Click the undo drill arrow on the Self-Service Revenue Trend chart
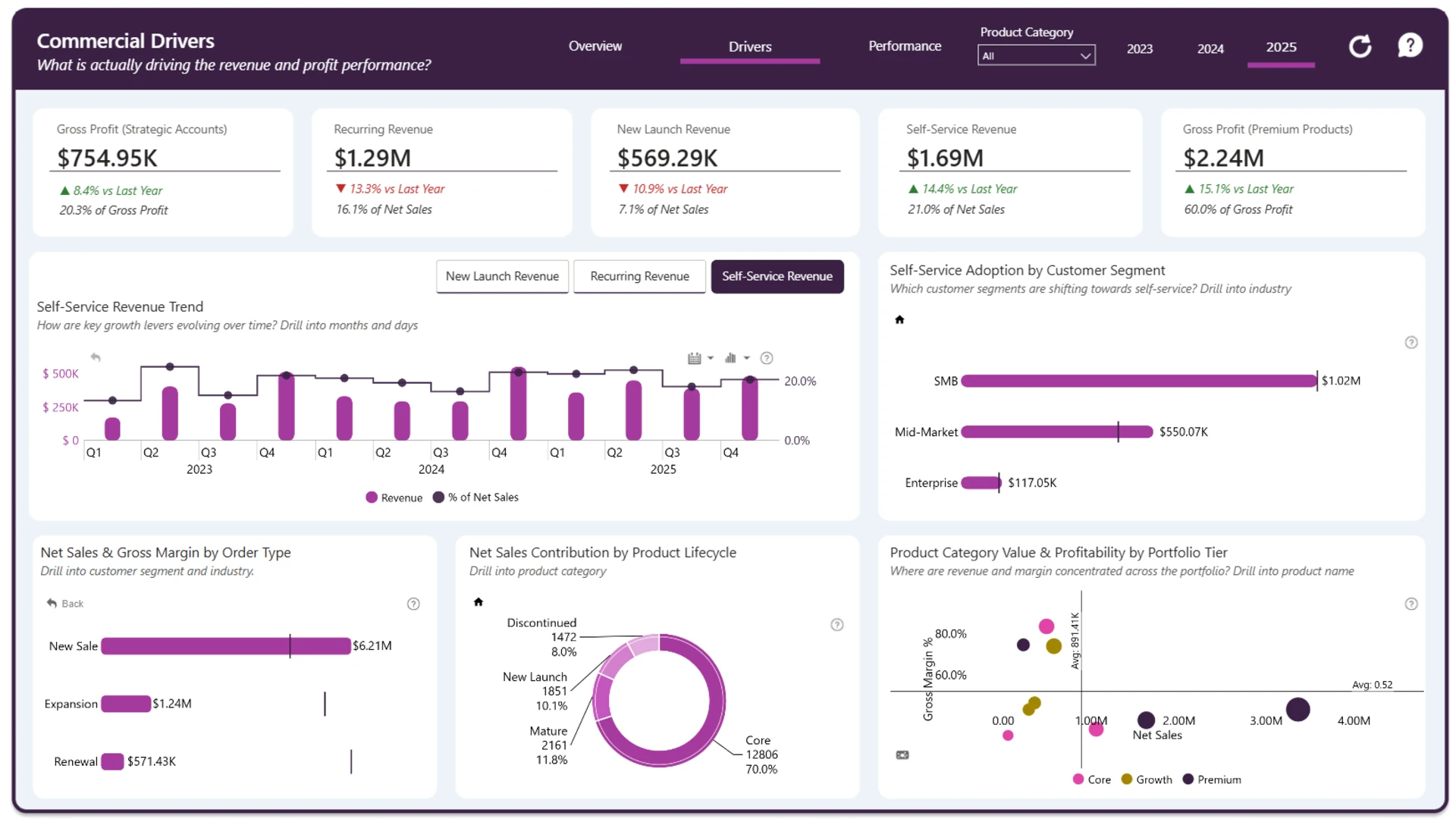Screen dimensions: 1456x819 (x=96, y=357)
